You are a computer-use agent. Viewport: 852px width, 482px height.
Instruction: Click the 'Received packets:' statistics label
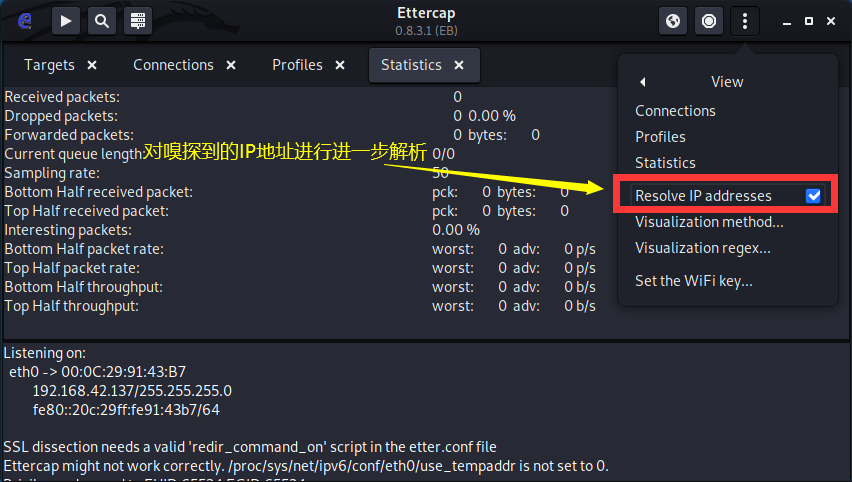62,97
